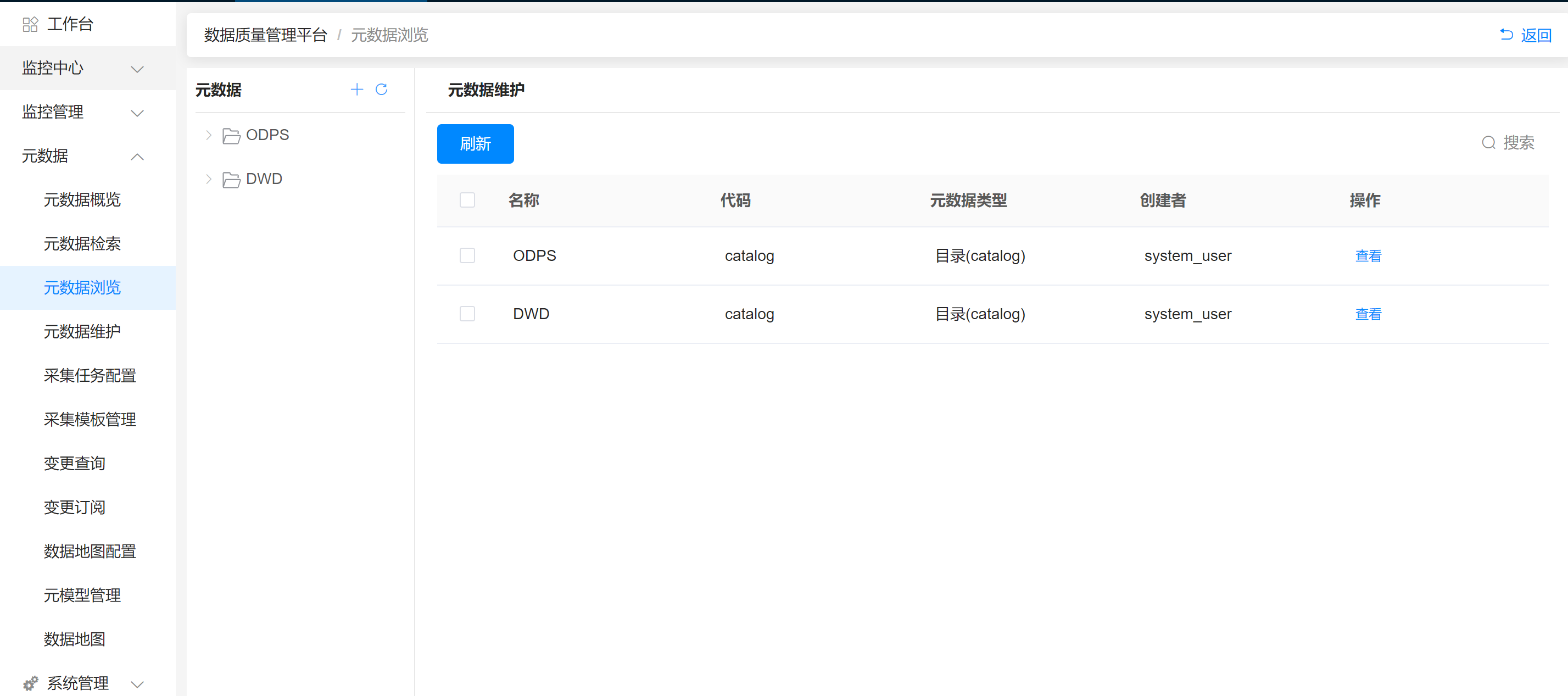Viewport: 1568px width, 696px height.
Task: Expand the 监控管理 menu chevron
Action: pos(137,113)
